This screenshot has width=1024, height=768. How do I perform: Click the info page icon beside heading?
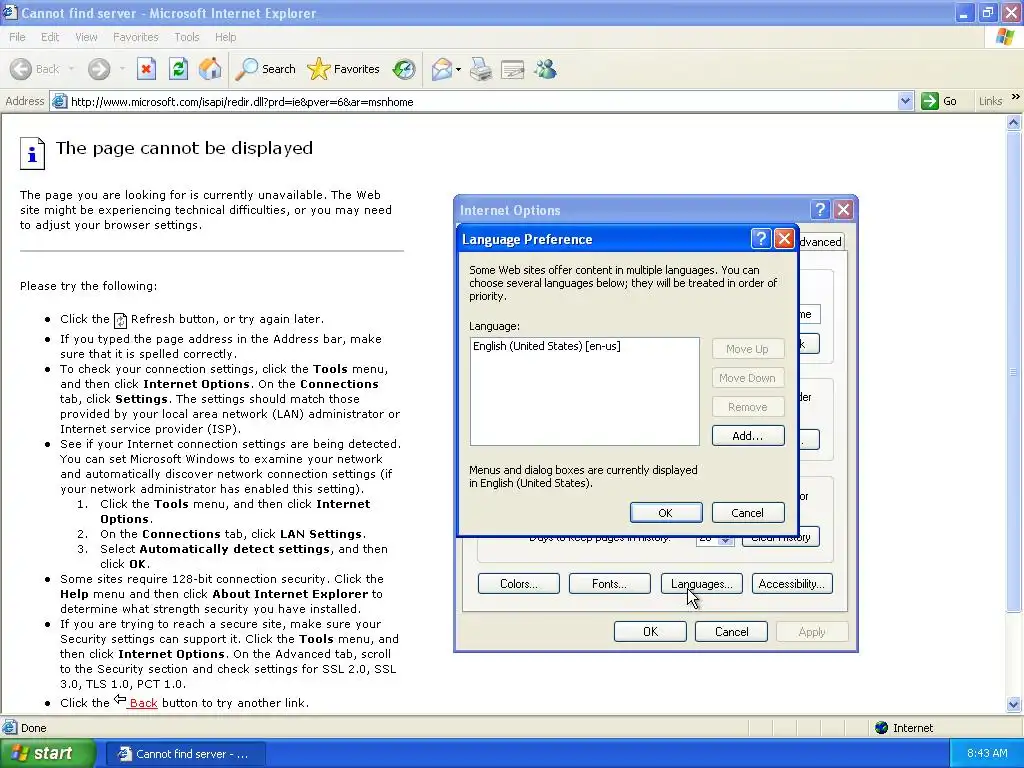pos(32,153)
